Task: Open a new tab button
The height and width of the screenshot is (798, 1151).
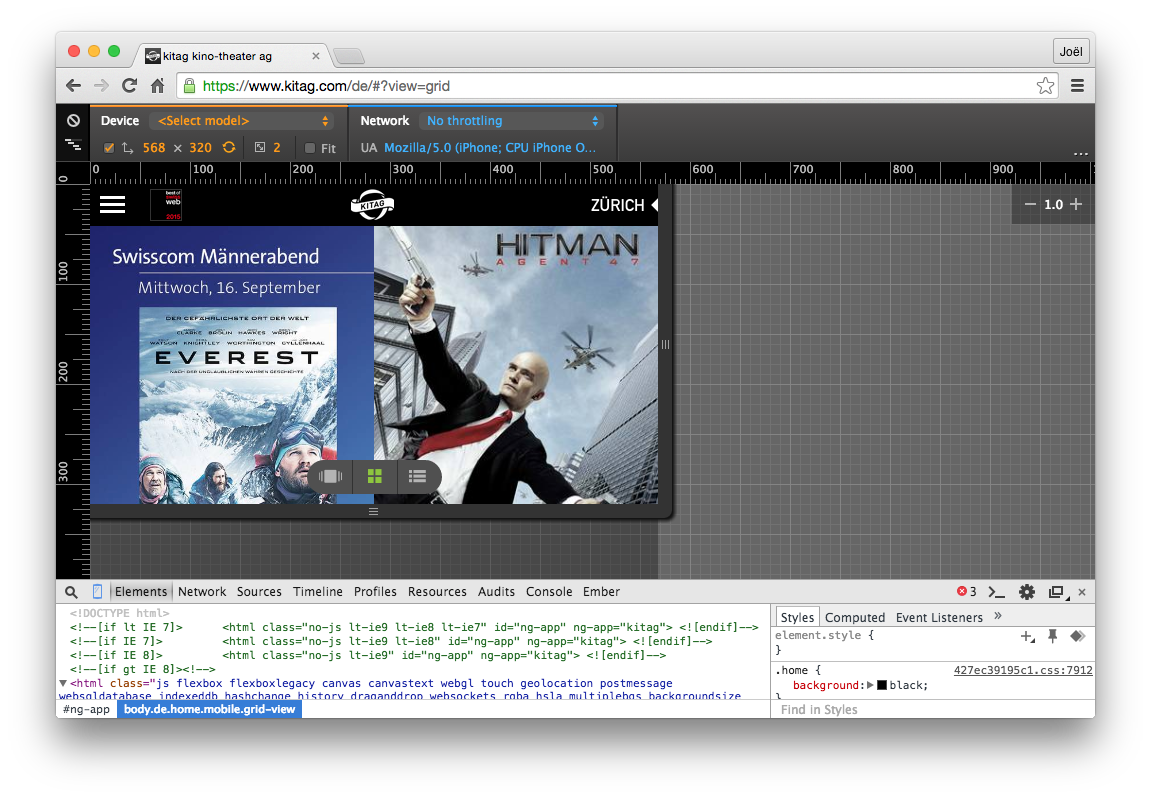Action: pos(348,56)
